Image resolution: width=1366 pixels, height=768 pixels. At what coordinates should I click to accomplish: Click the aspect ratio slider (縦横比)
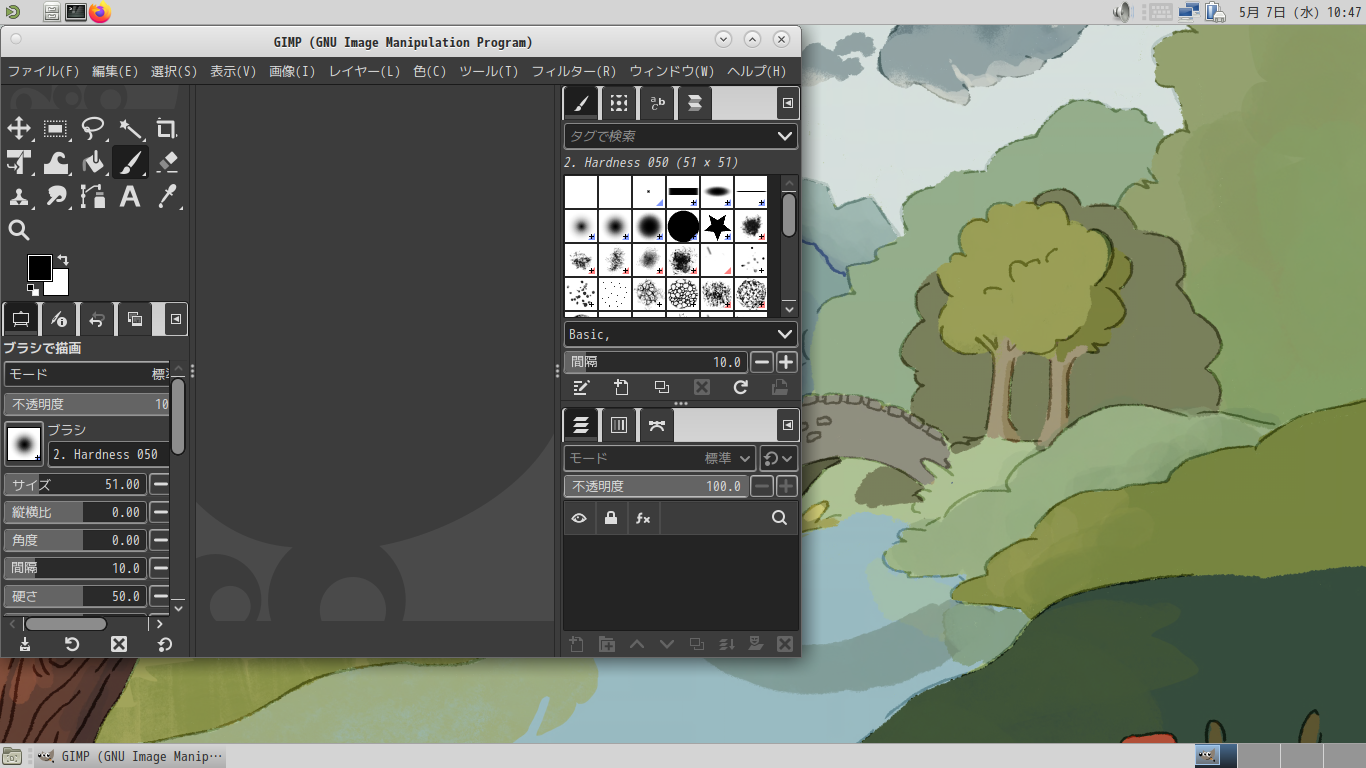pyautogui.click(x=75, y=512)
